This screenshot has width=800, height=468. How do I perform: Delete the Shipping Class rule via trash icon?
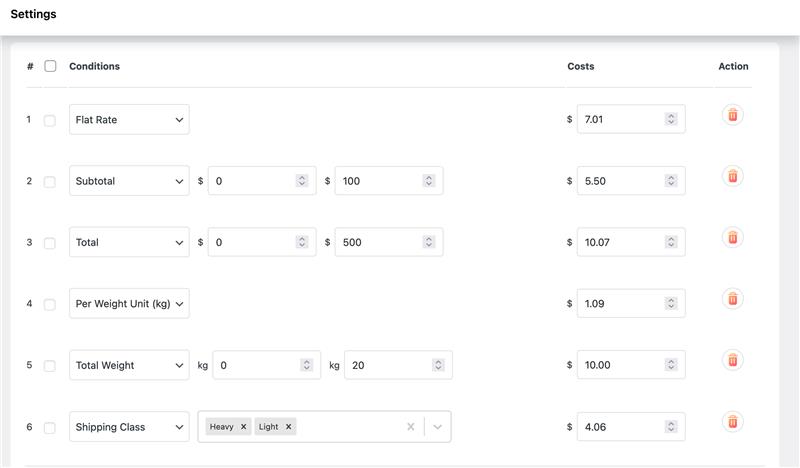click(733, 422)
